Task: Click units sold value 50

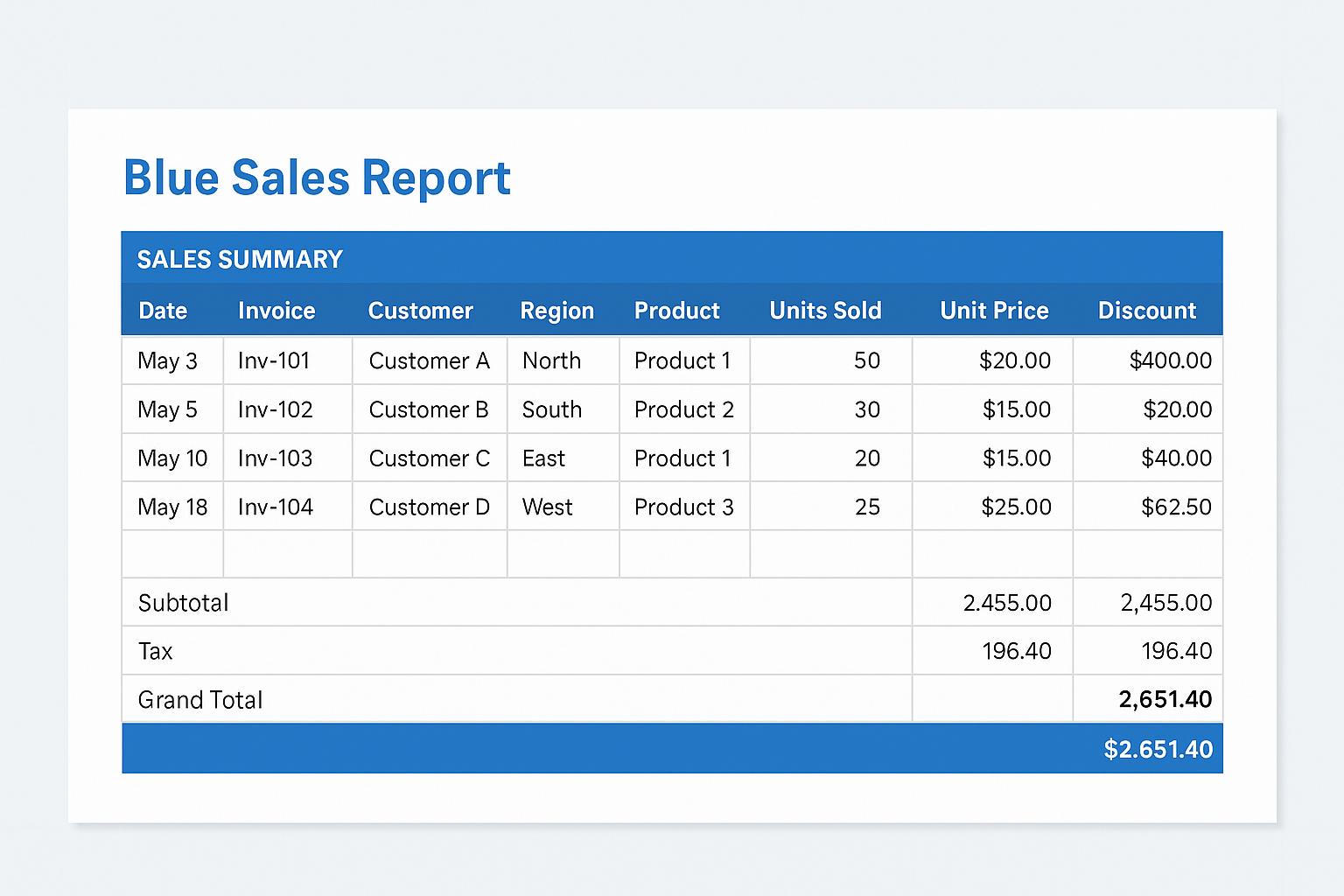Action: coord(867,360)
